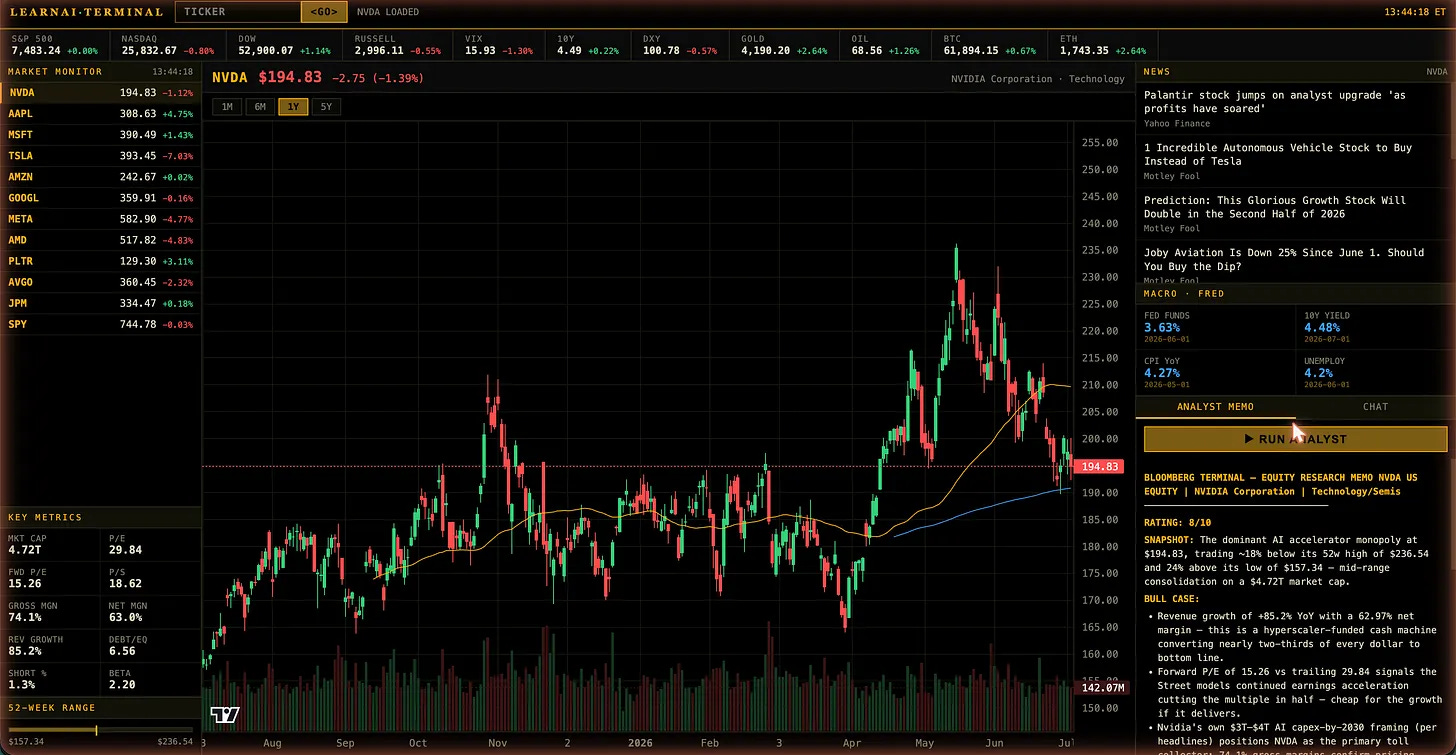Select PLTR in Market Monitor
Viewport: 1456px width, 755px height.
(x=100, y=261)
